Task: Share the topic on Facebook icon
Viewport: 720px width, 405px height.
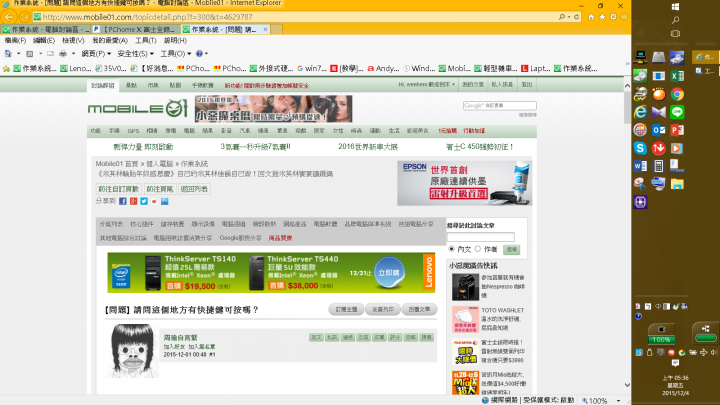Action: tap(123, 201)
